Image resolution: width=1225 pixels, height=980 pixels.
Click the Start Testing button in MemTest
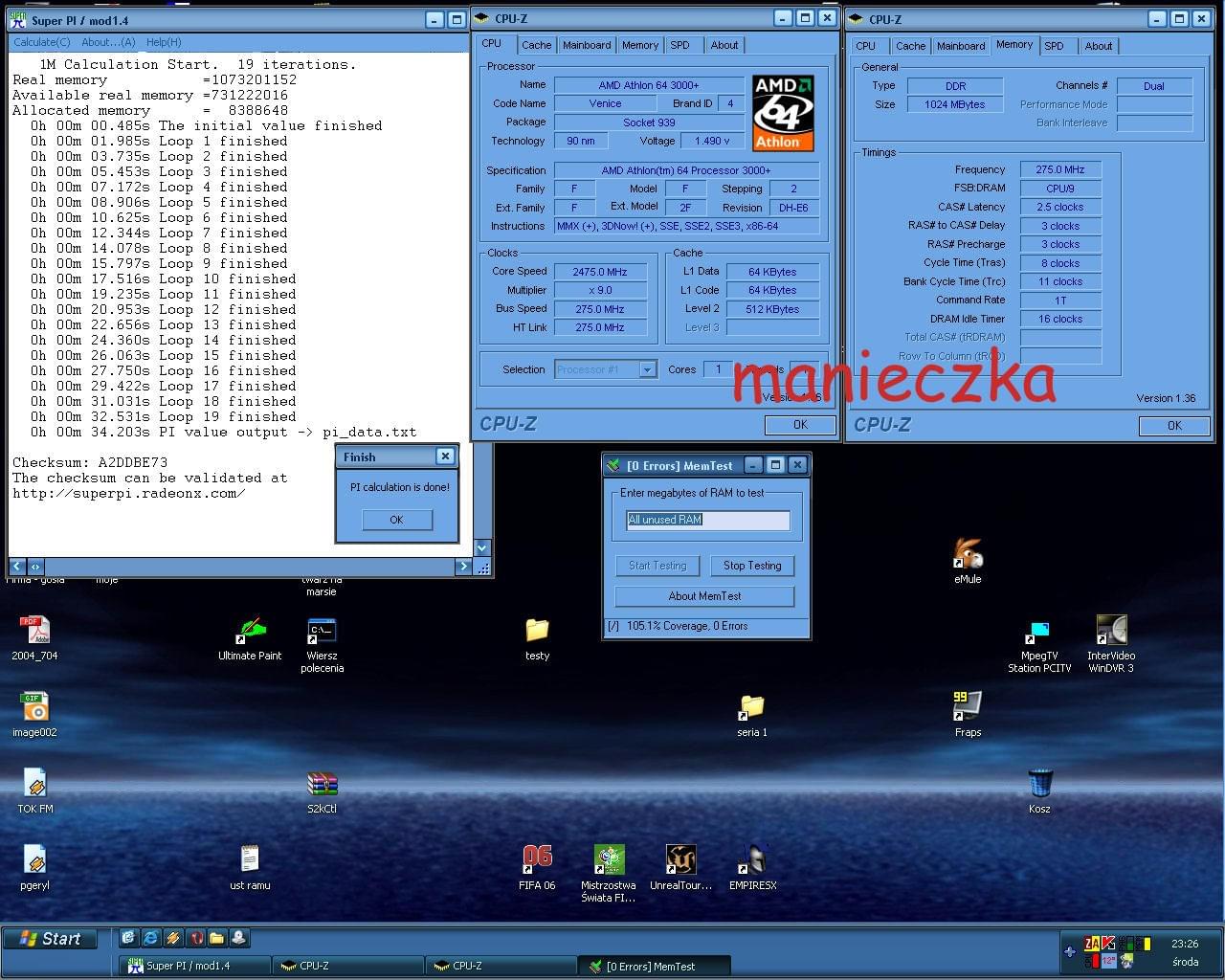[657, 566]
